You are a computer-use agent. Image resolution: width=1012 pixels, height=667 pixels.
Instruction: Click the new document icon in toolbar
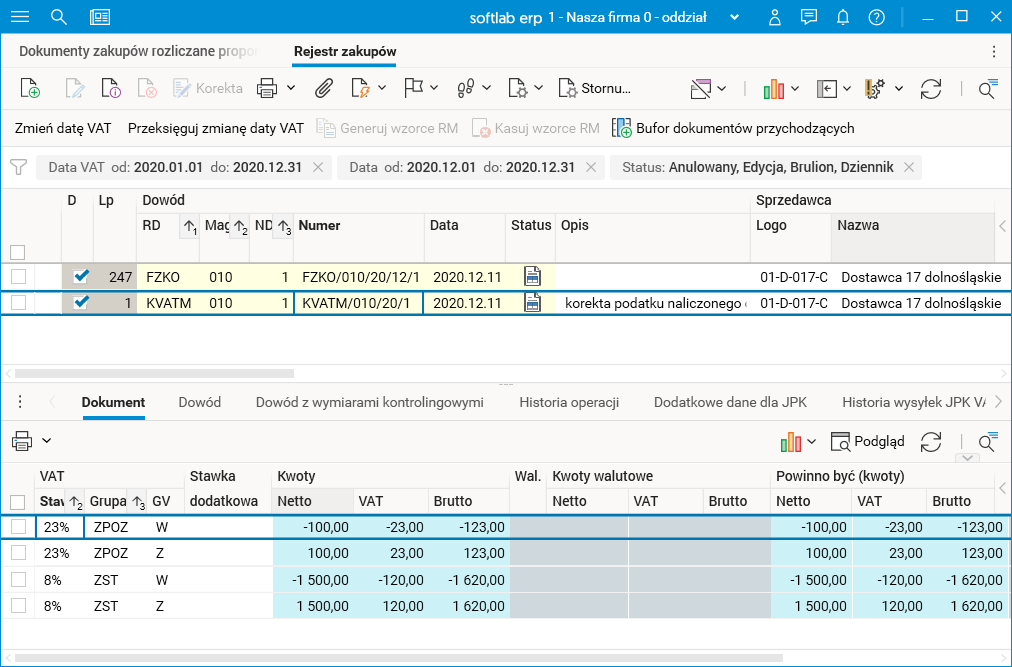click(x=30, y=89)
